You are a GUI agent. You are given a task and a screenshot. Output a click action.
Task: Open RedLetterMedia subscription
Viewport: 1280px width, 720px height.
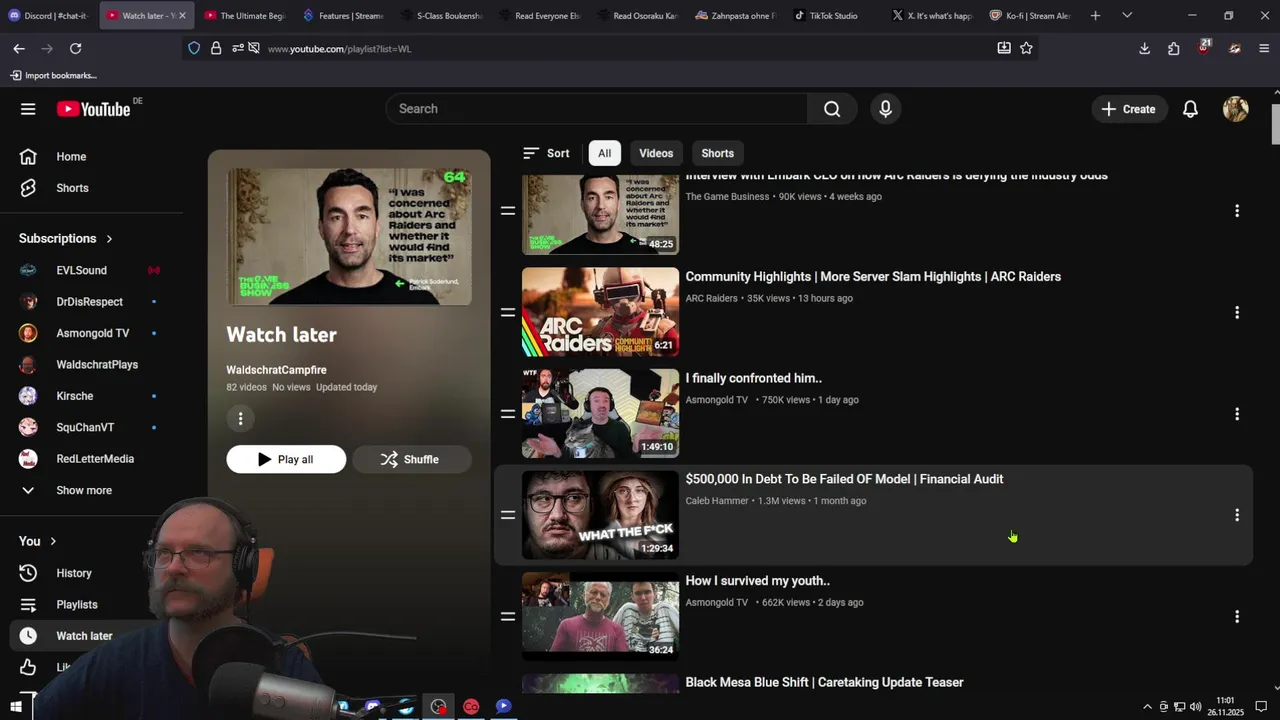[x=95, y=459]
